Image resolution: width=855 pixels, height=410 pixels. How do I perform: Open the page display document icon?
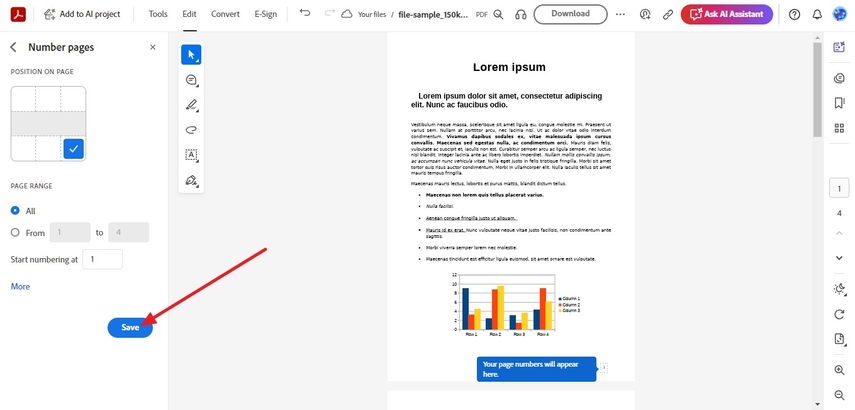pos(839,339)
